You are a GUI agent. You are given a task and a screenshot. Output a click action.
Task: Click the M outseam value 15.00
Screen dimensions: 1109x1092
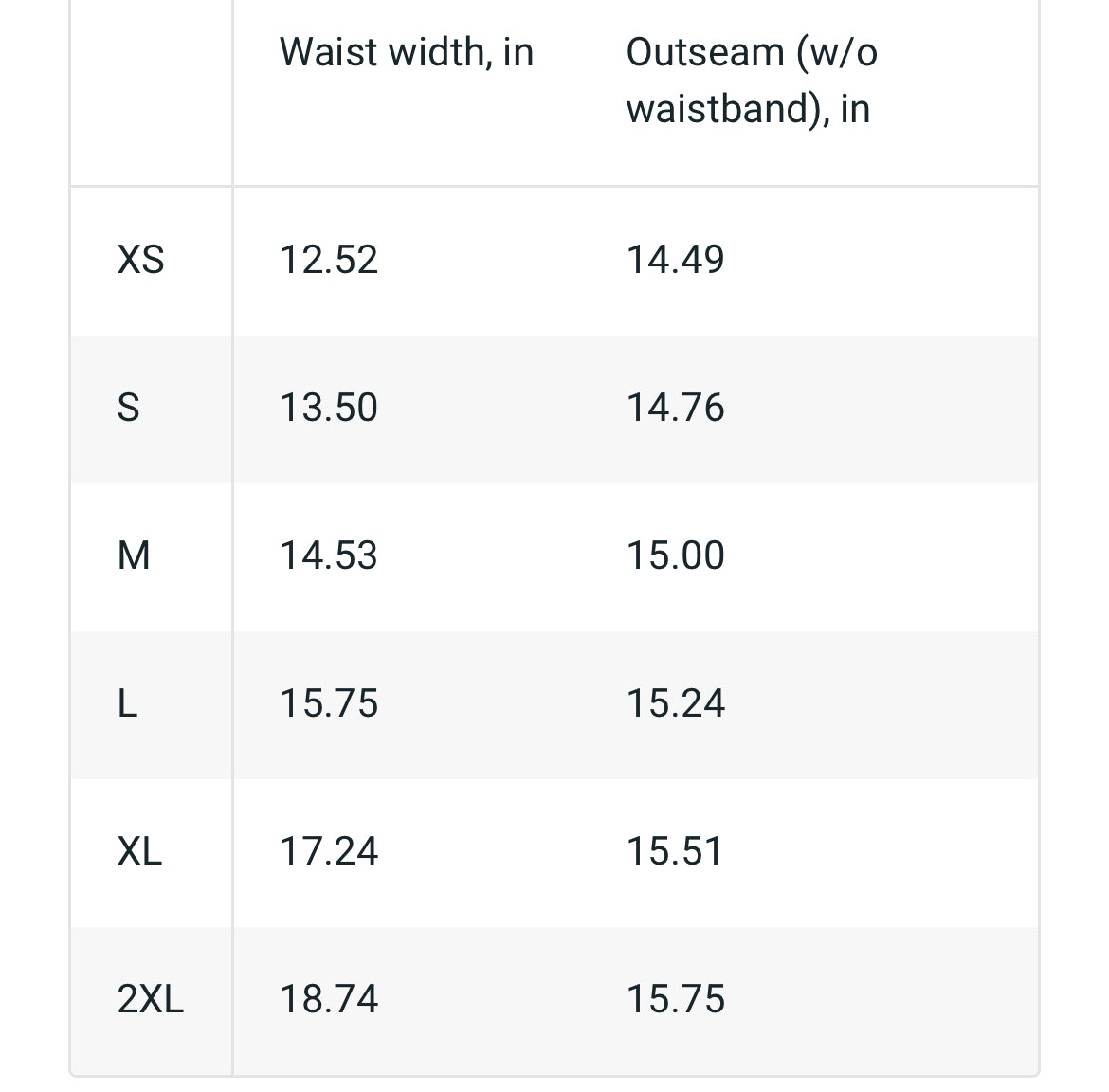(x=676, y=555)
